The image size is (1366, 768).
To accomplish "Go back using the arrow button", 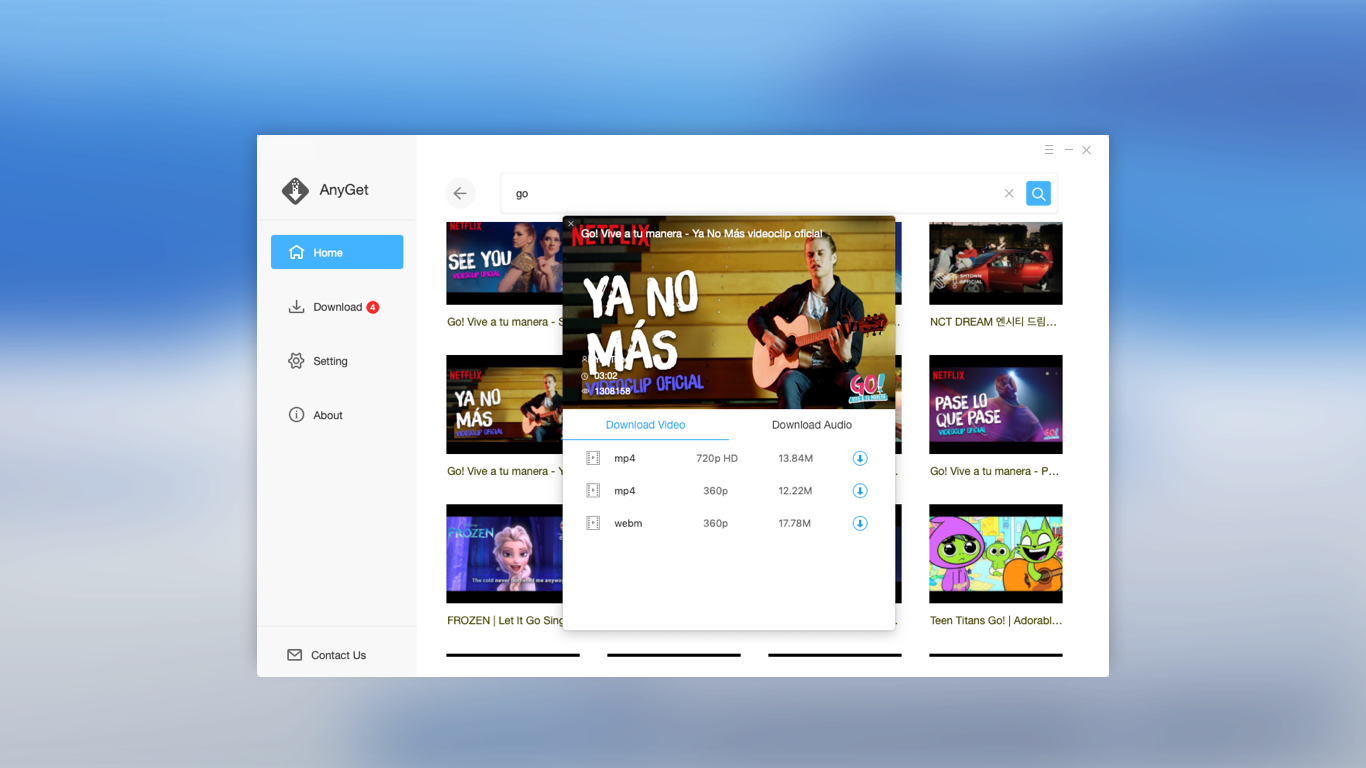I will tap(460, 194).
